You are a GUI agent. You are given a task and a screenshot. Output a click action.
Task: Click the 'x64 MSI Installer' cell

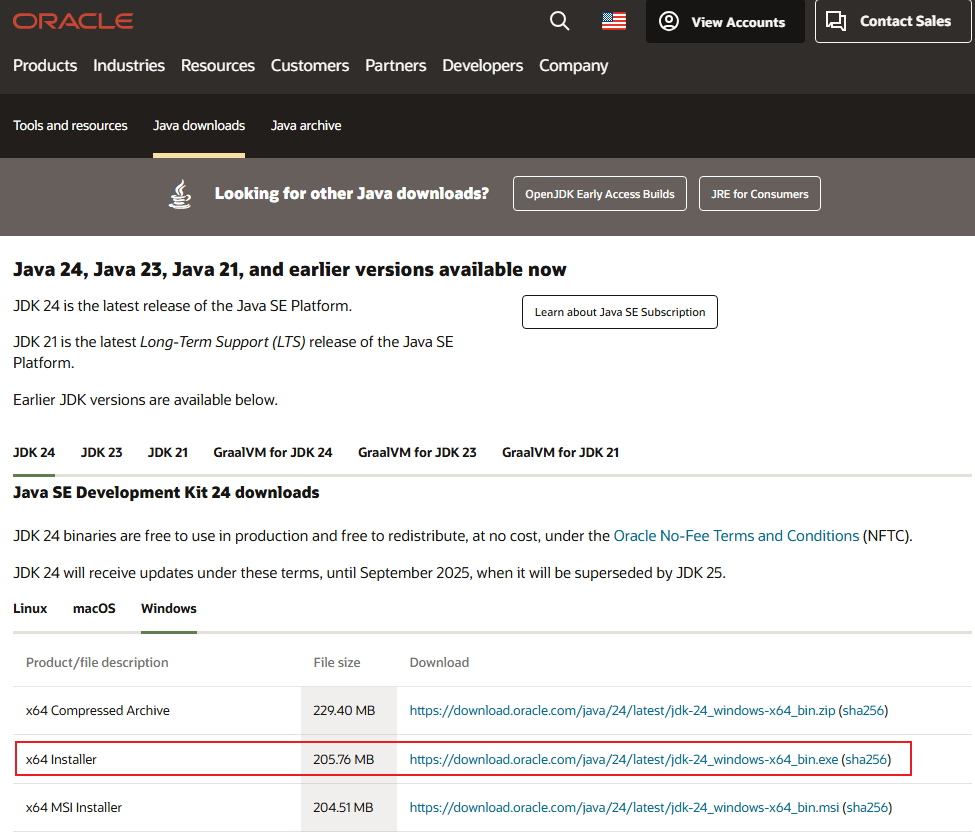coord(73,807)
